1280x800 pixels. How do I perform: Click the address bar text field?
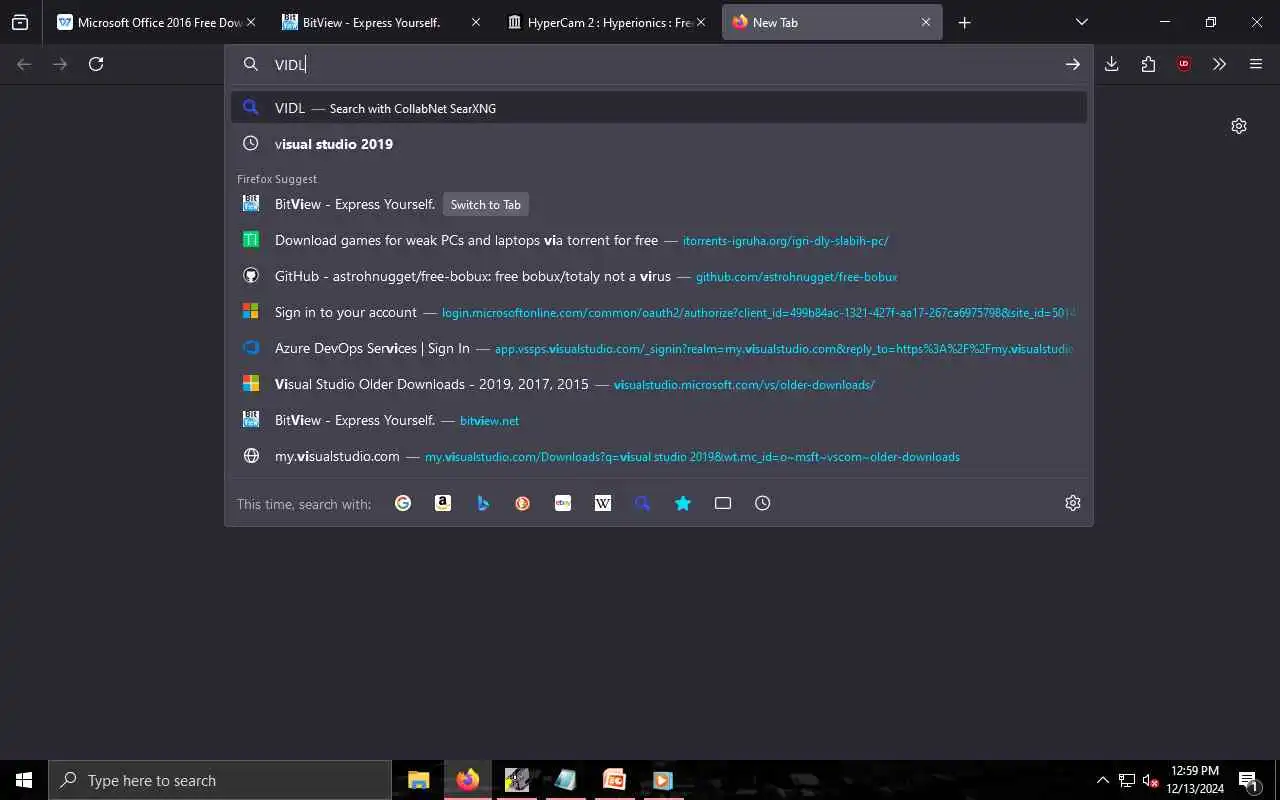[x=660, y=64]
